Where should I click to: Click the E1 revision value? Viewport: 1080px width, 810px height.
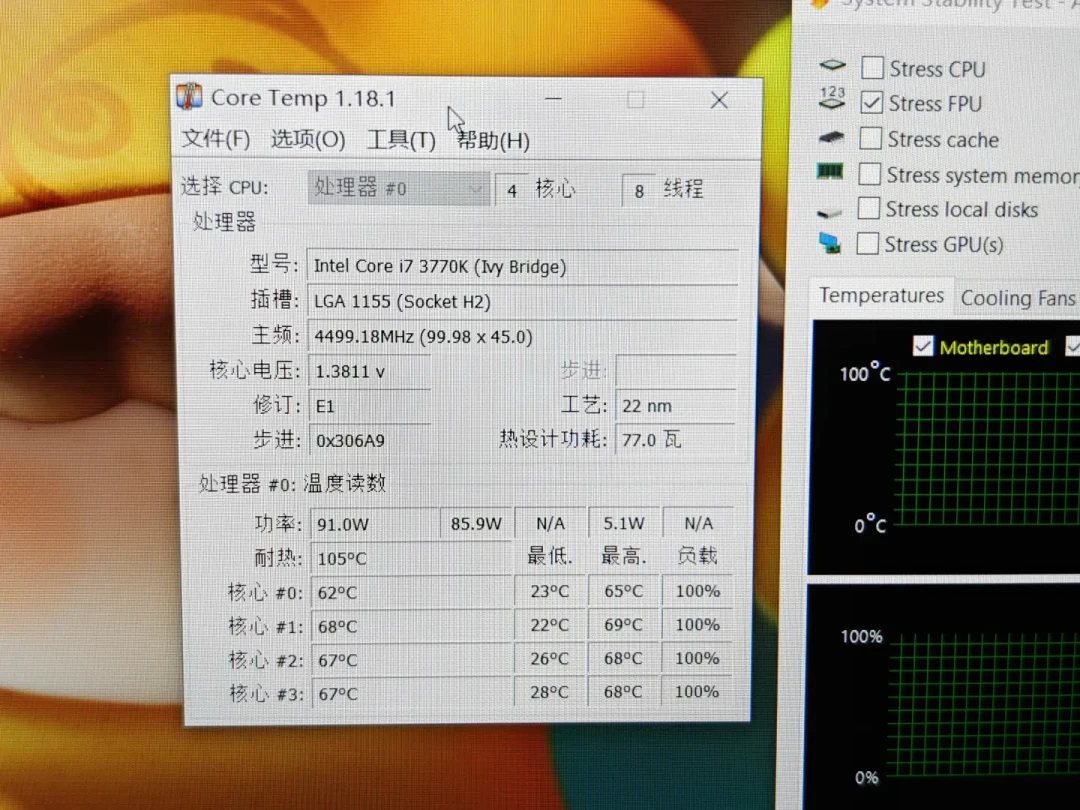371,406
